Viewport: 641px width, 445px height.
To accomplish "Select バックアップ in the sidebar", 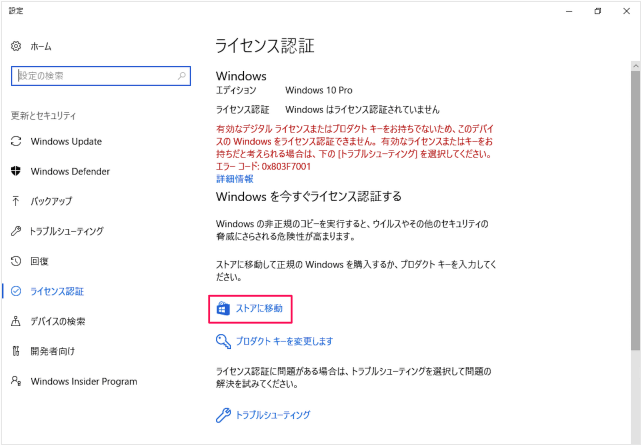I will pyautogui.click(x=51, y=201).
